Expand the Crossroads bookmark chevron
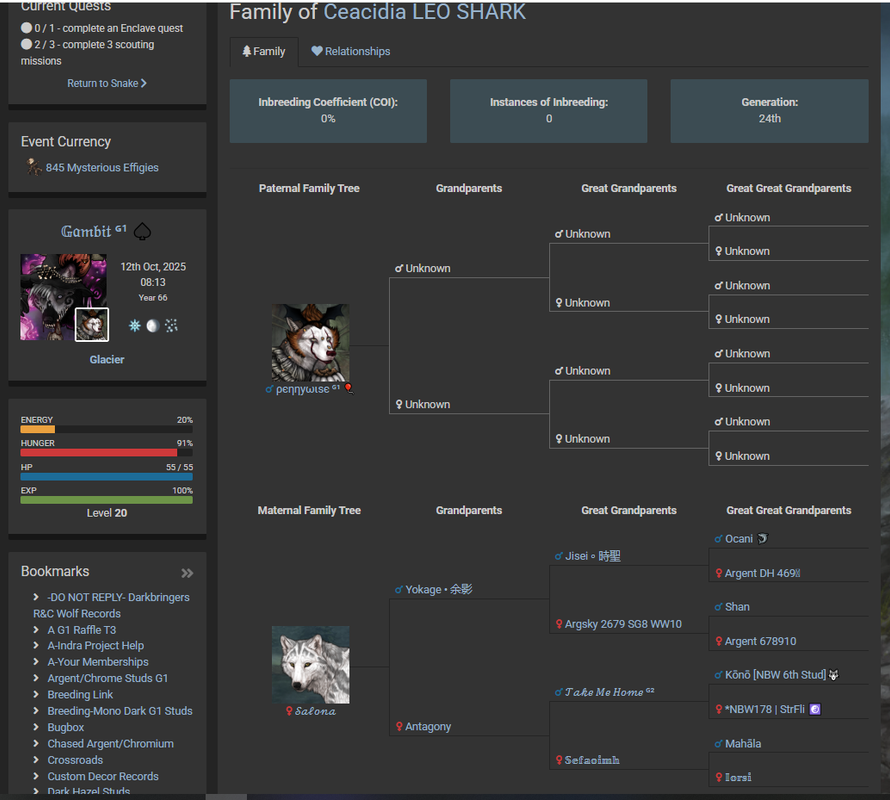Viewport: 890px width, 800px height. (36, 760)
